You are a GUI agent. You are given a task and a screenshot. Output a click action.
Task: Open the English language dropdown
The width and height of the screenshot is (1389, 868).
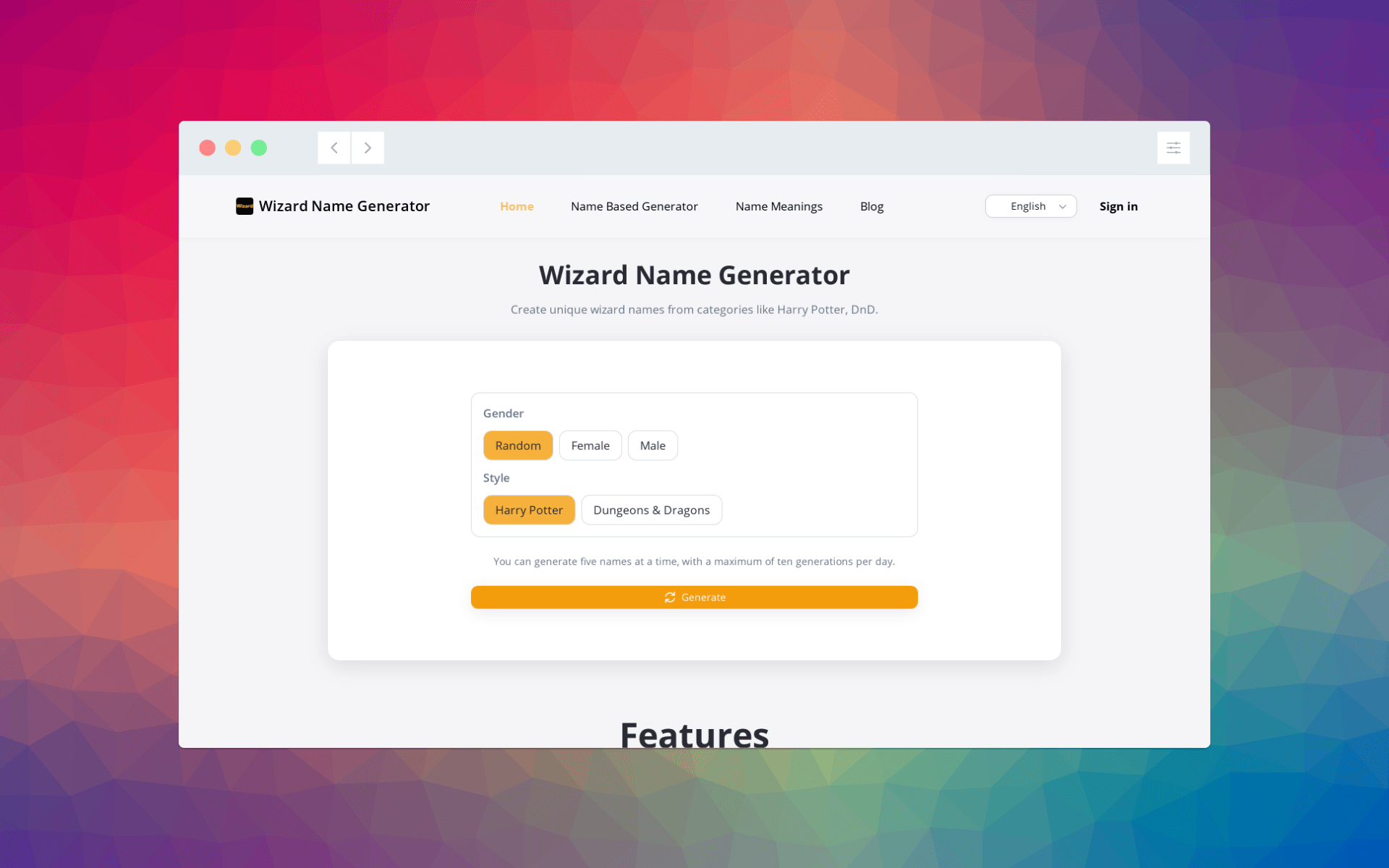(1030, 206)
